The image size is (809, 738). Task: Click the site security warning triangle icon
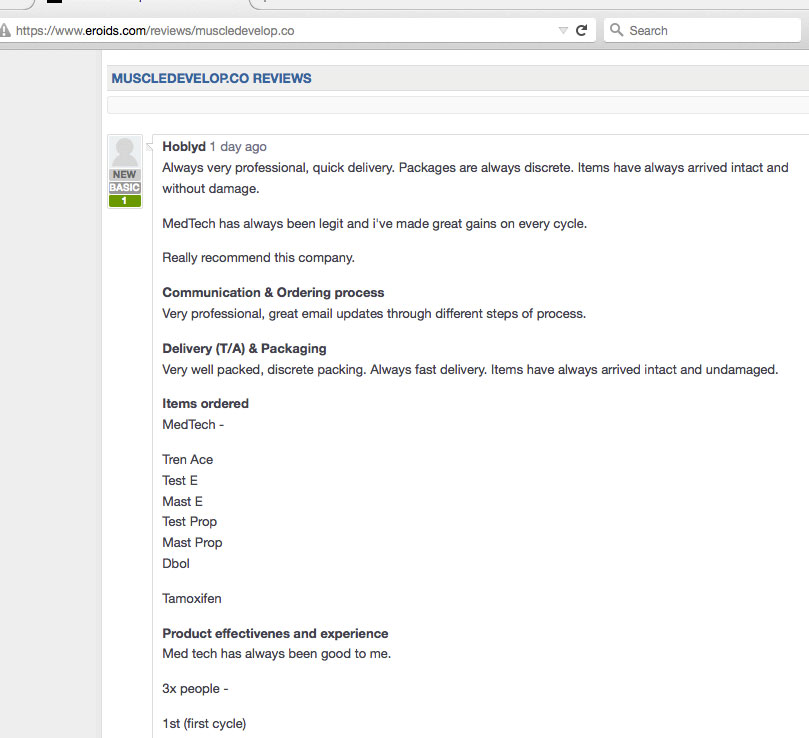tap(5, 30)
